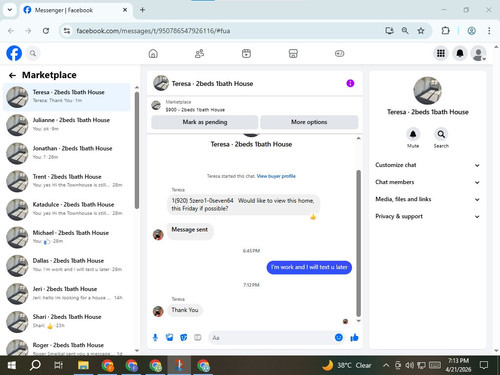Open the Video (Watch) icon
The height and width of the screenshot is (375, 500).
pos(246,53)
